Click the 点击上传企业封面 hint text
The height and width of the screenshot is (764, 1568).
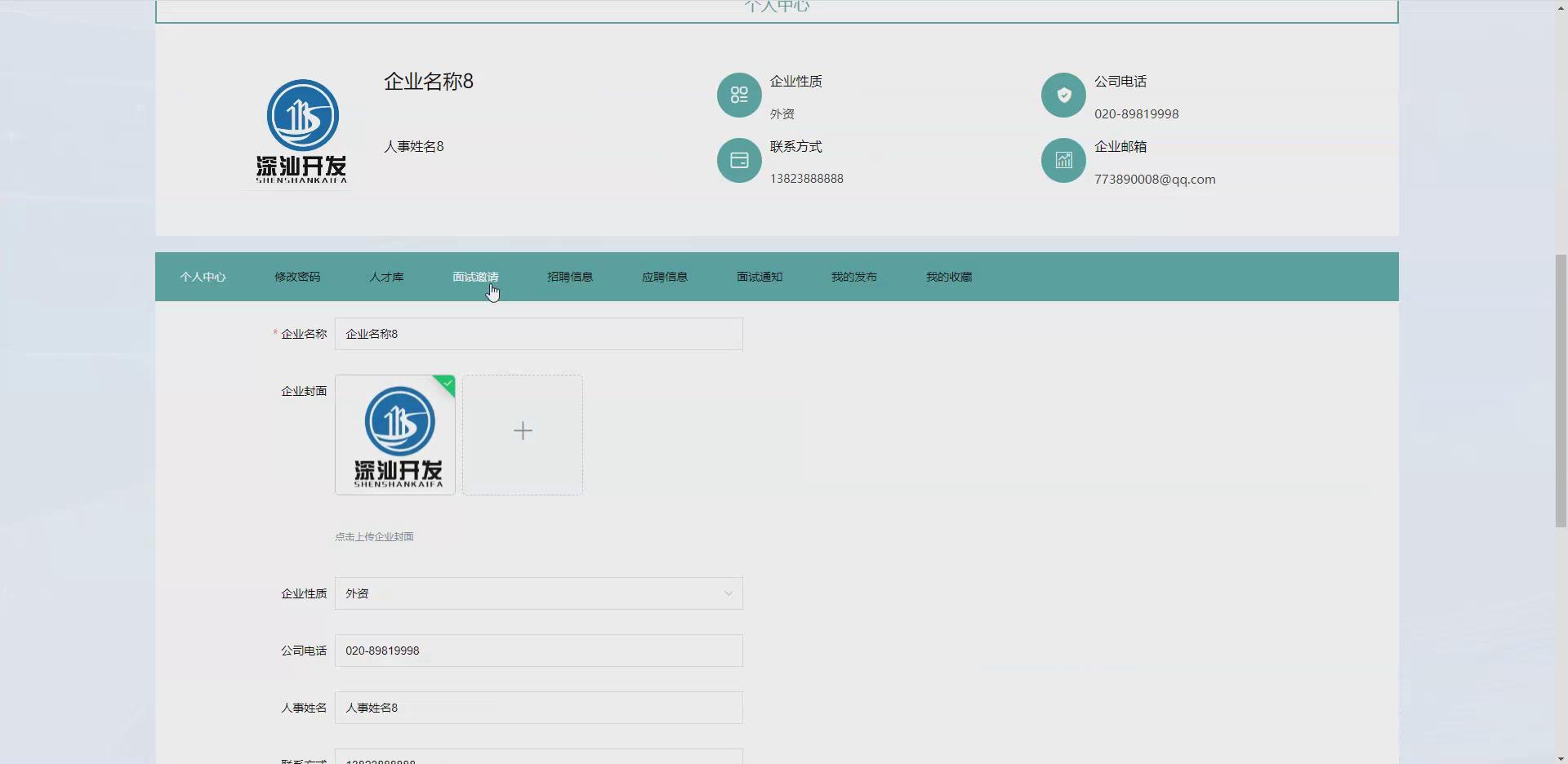[x=374, y=537]
